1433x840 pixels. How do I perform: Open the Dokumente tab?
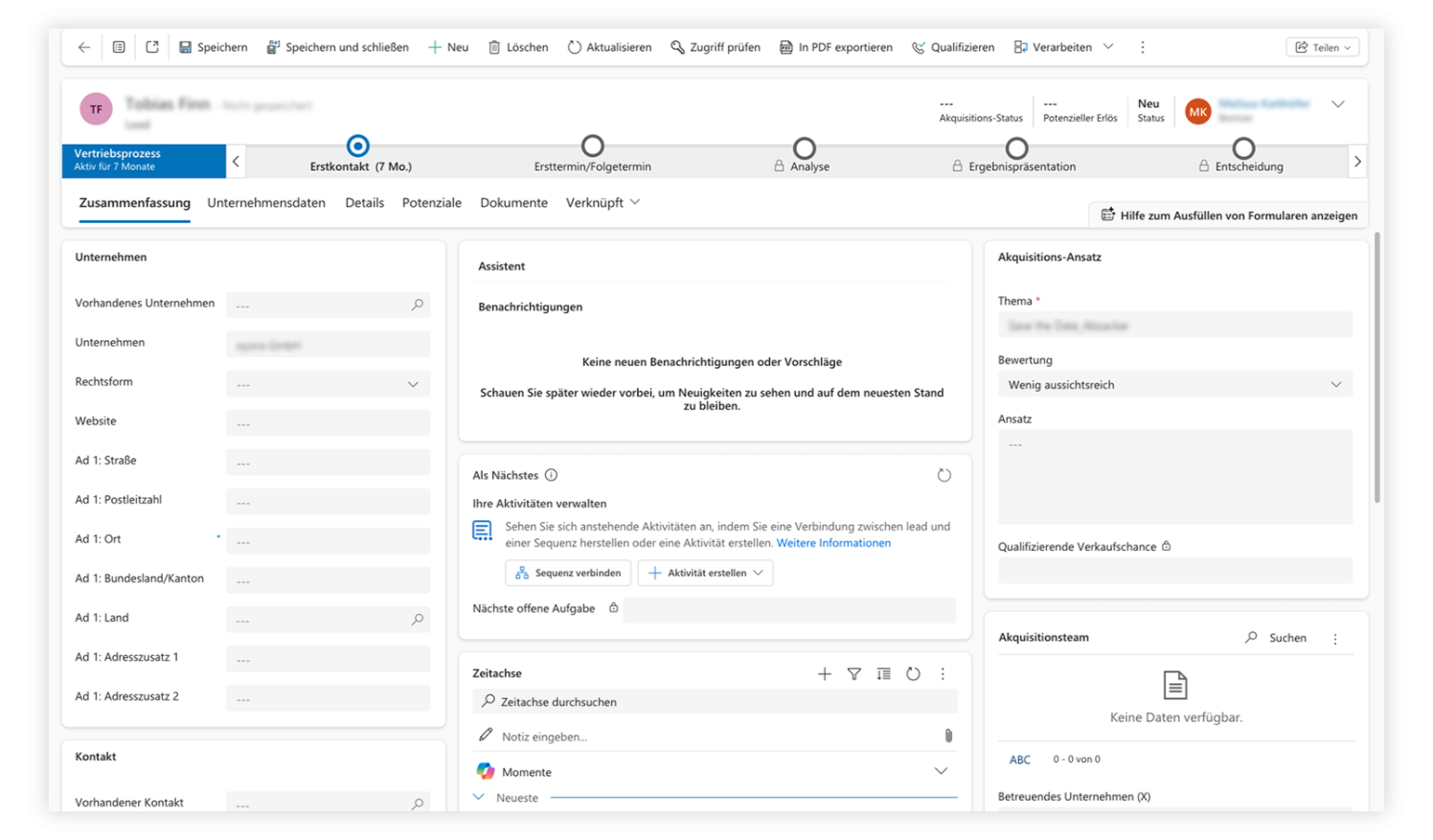tap(514, 203)
